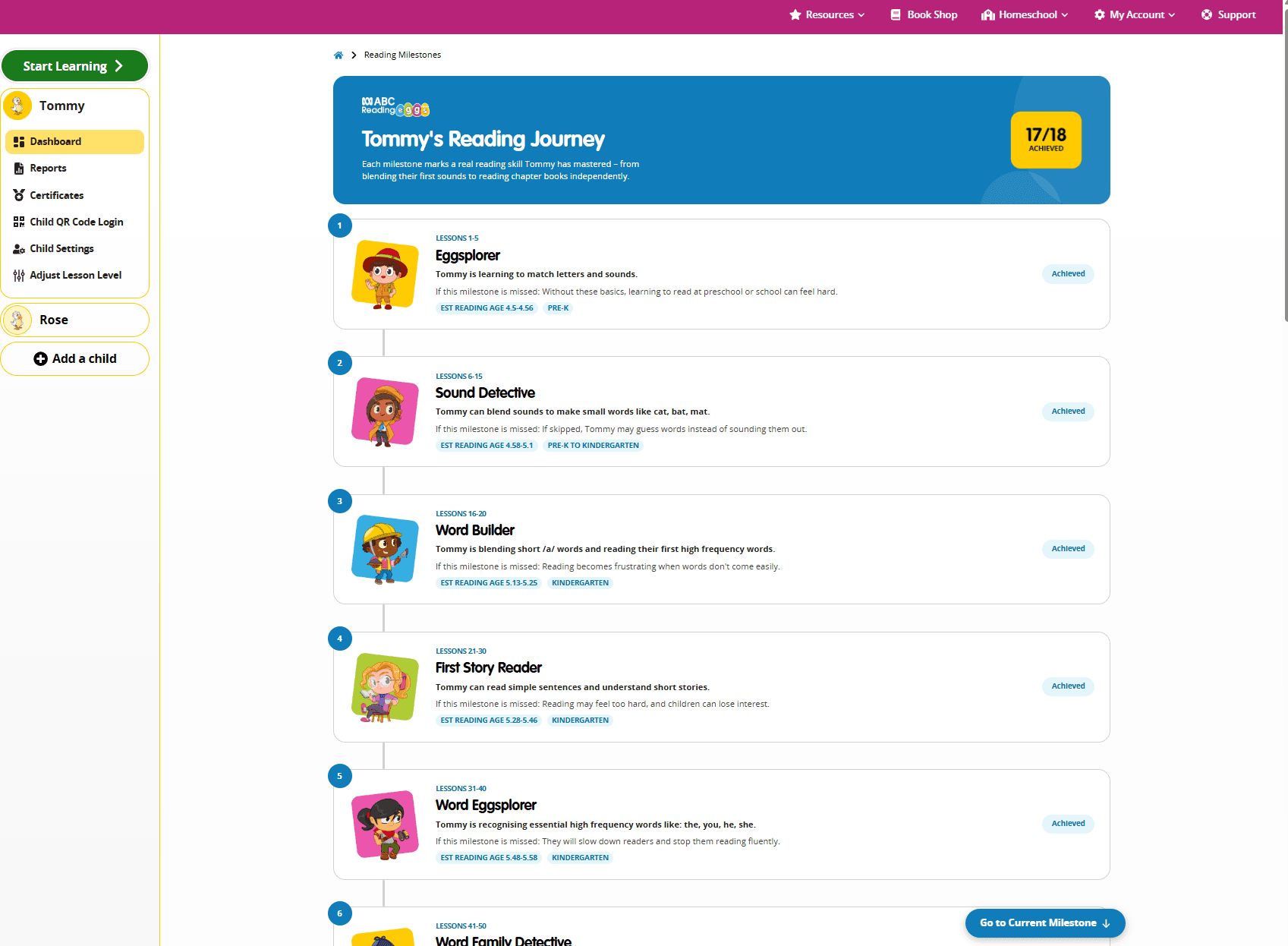Expand the My Account dropdown

(x=1135, y=14)
